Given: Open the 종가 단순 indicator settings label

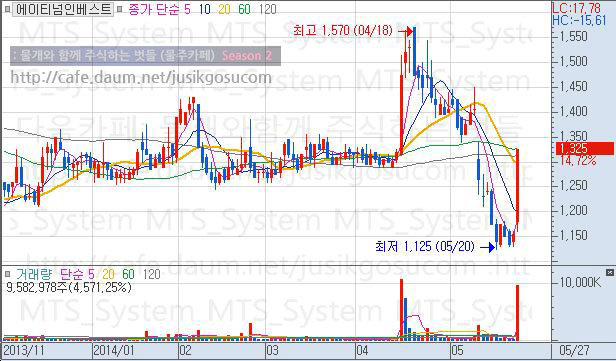Looking at the screenshot, I should click(154, 9).
